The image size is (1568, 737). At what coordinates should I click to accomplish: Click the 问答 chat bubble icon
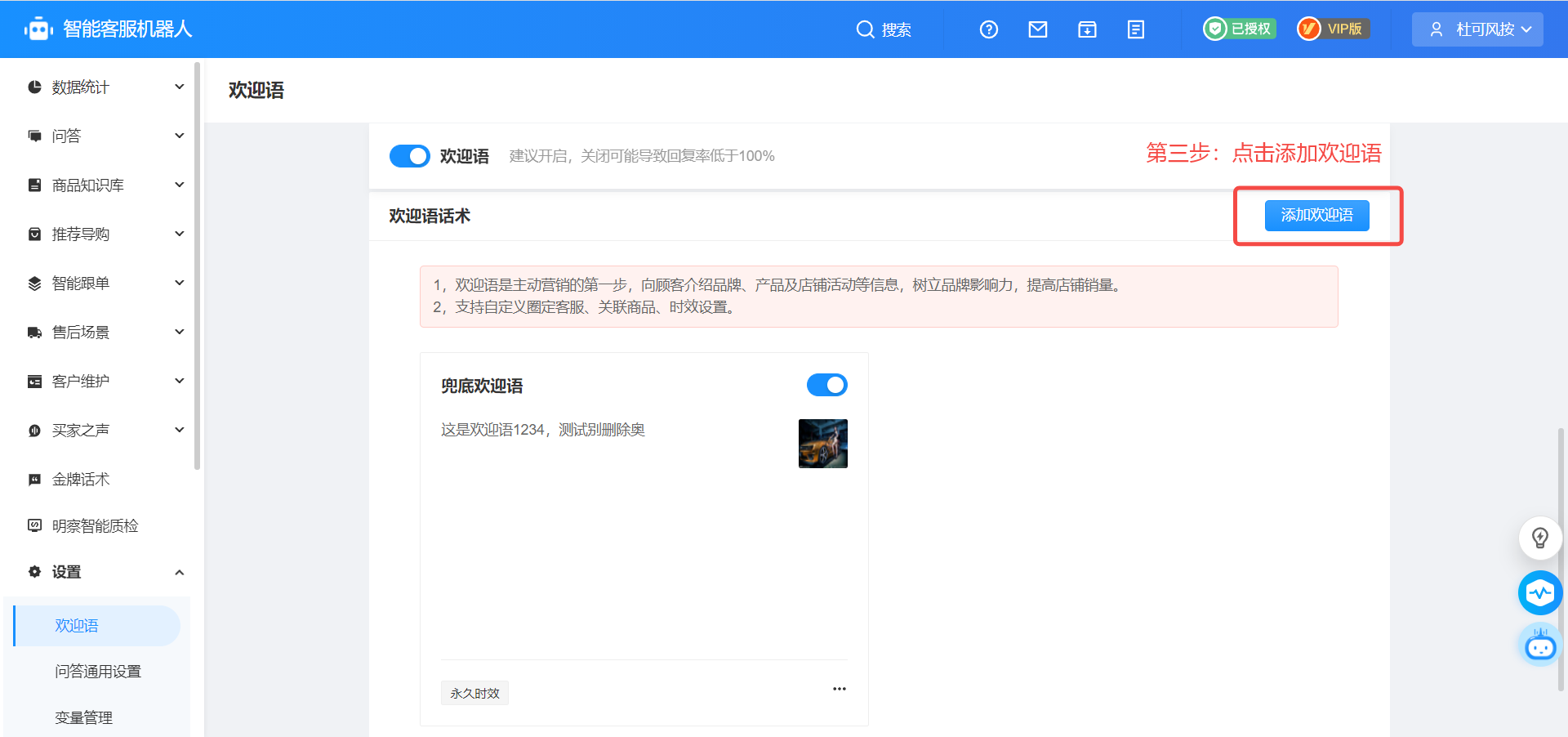click(x=34, y=136)
